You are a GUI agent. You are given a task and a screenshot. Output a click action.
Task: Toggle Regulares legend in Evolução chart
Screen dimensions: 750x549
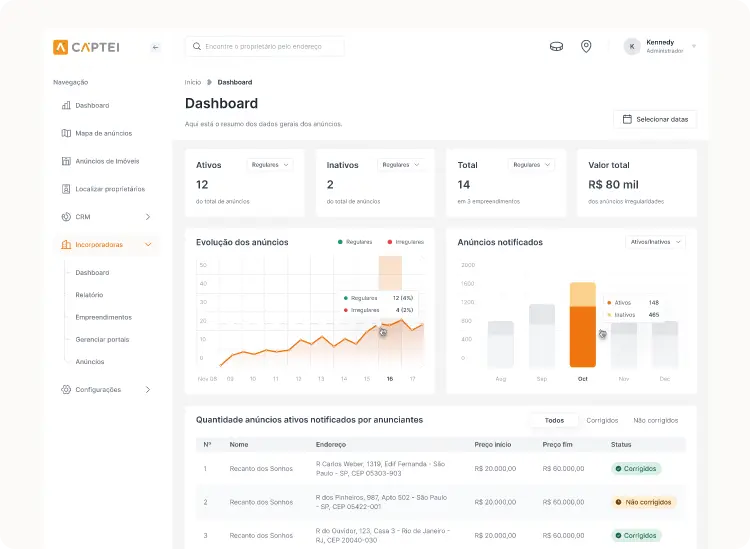354,242
